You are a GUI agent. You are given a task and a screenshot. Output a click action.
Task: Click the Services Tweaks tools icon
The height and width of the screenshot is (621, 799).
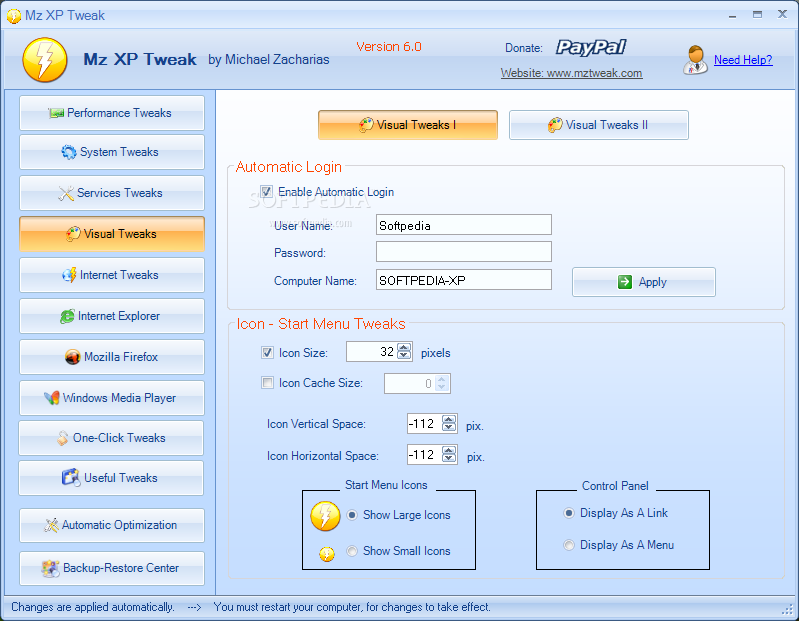pos(66,193)
